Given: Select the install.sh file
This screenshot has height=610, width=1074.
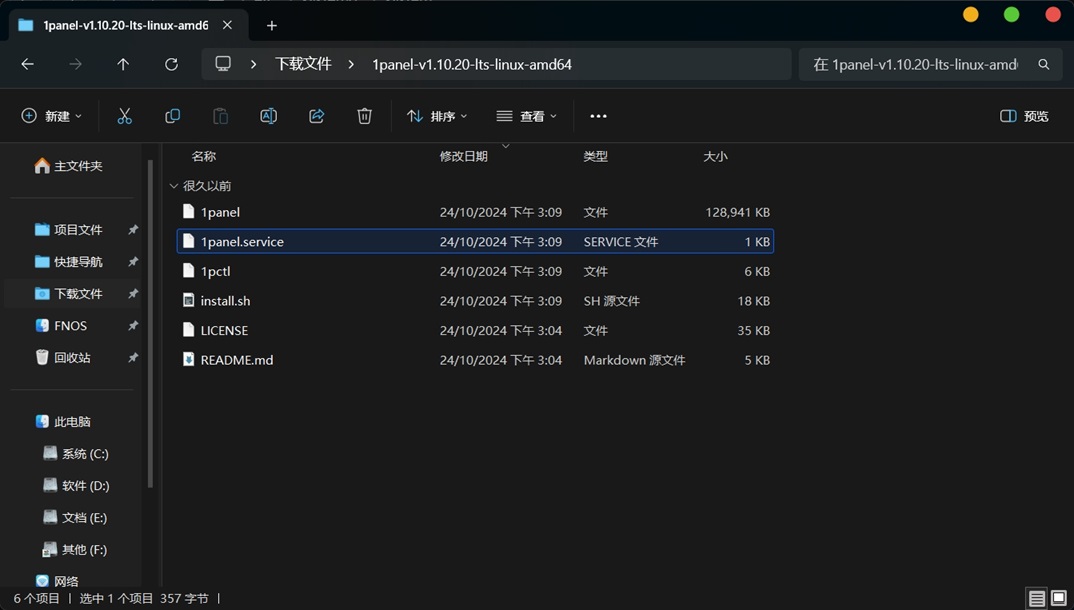Looking at the screenshot, I should coord(225,301).
